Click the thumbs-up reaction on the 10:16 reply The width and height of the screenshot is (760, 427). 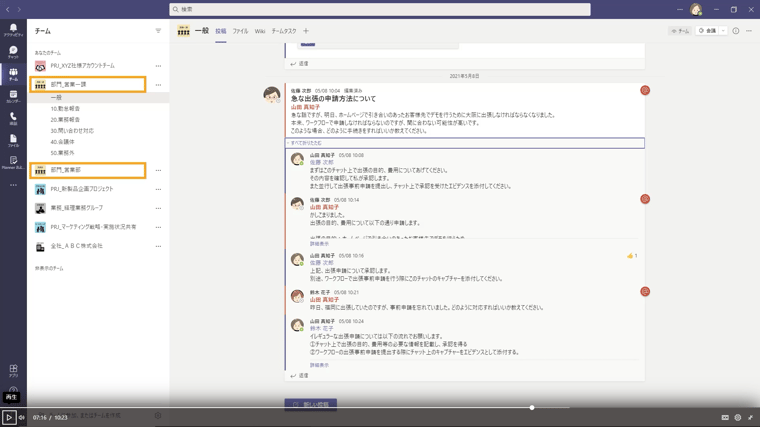(632, 255)
